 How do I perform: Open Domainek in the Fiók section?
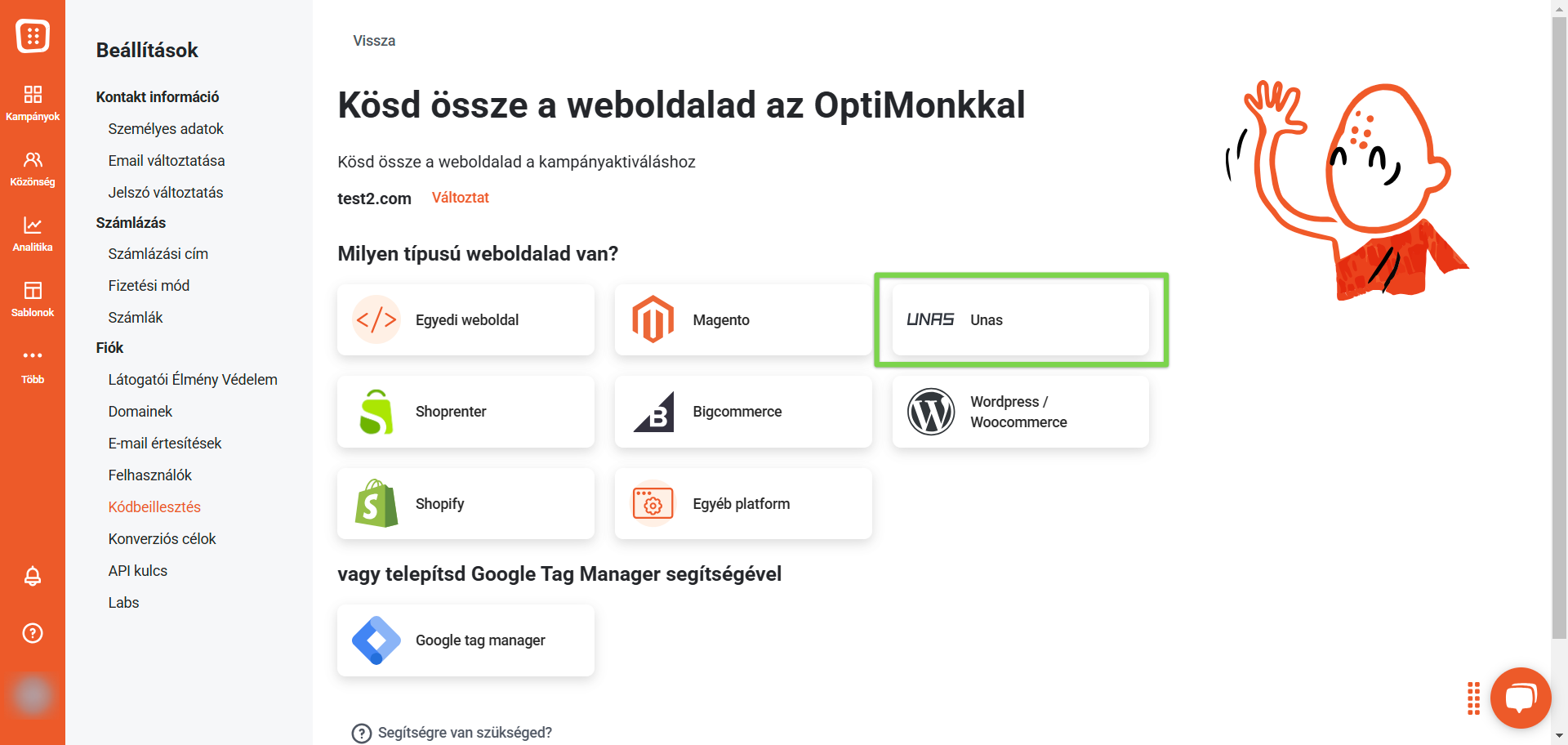click(140, 412)
